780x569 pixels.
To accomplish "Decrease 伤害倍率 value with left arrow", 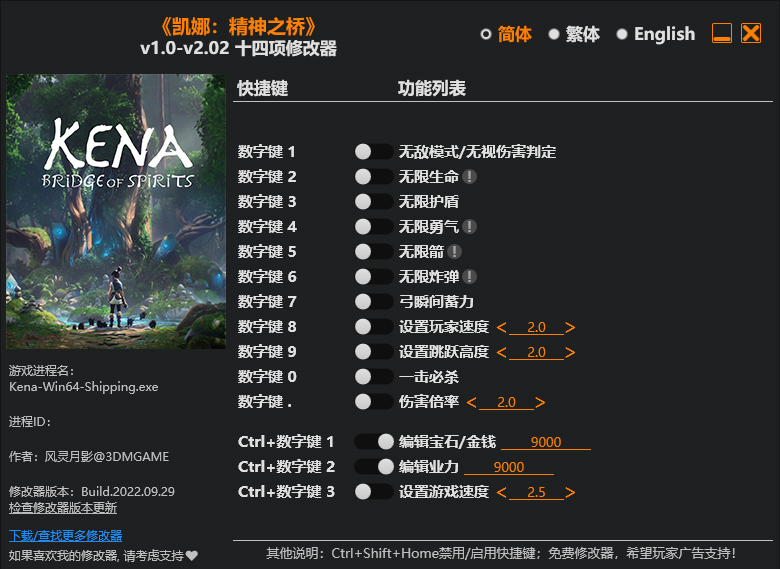I will pyautogui.click(x=472, y=402).
